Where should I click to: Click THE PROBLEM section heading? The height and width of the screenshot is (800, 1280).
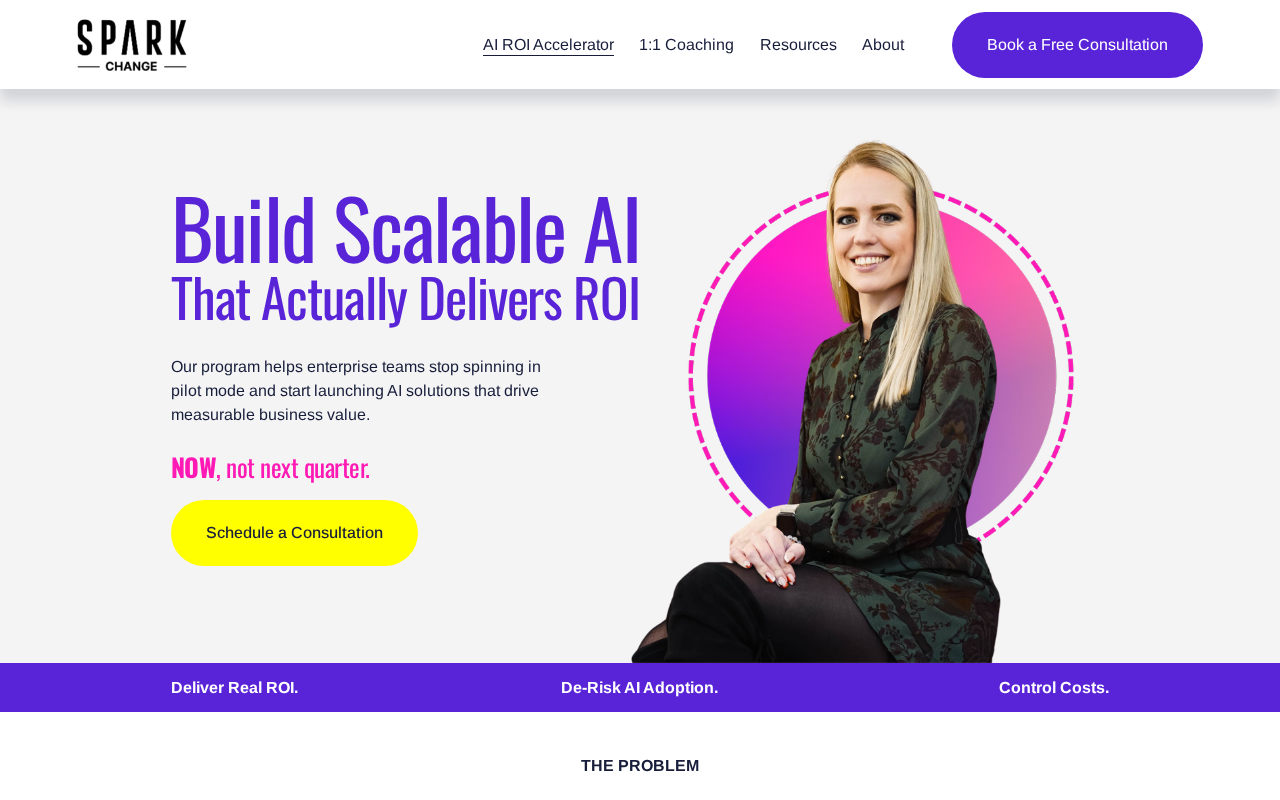coord(640,766)
